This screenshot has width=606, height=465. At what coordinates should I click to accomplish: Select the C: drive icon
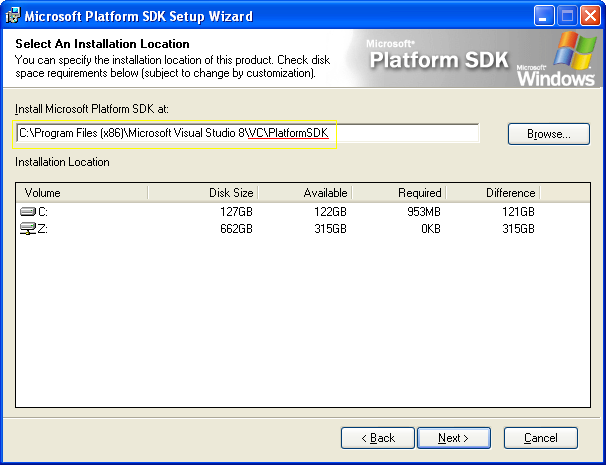tap(28, 212)
